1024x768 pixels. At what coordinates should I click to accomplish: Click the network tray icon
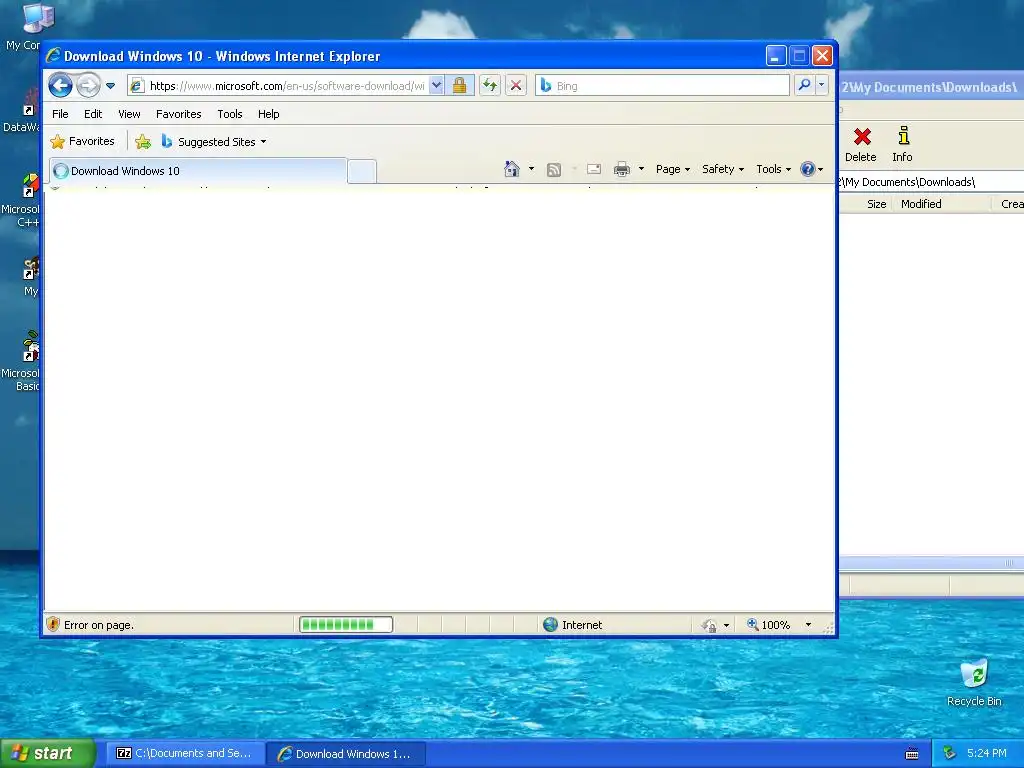pyautogui.click(x=949, y=754)
